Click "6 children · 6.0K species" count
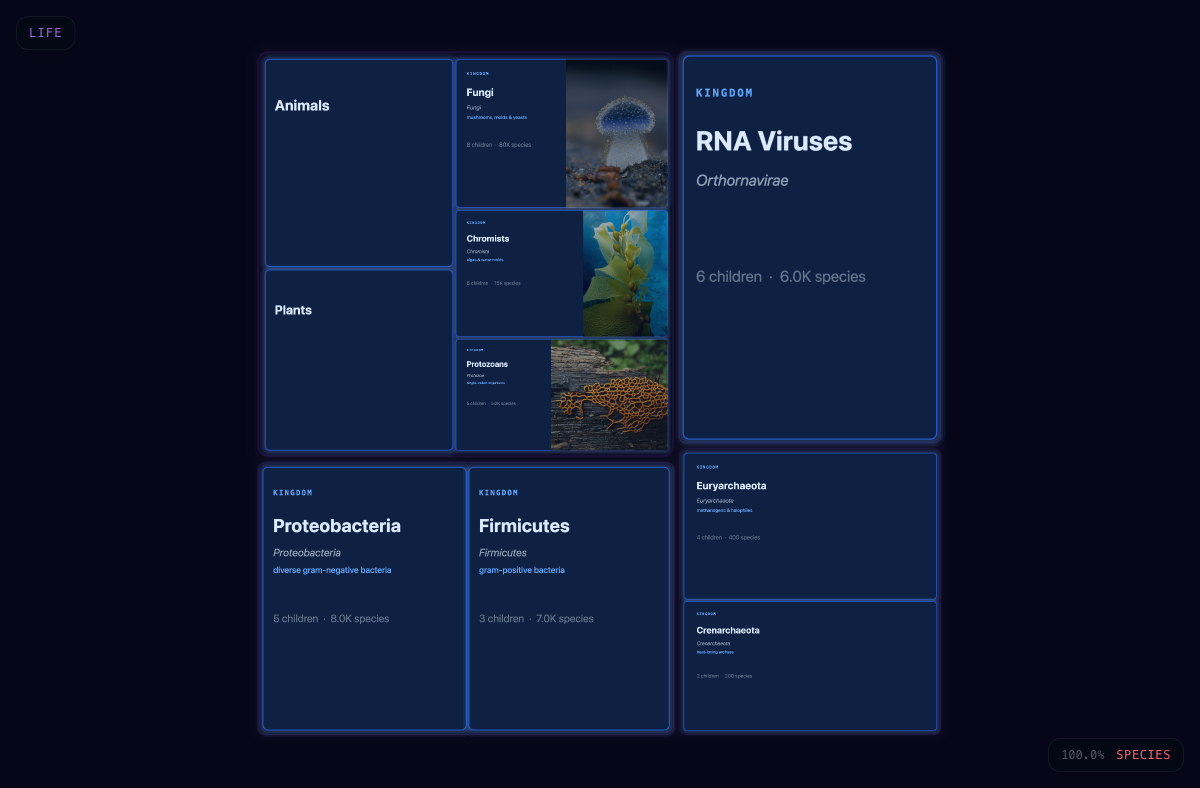The image size is (1200, 788). [x=780, y=277]
